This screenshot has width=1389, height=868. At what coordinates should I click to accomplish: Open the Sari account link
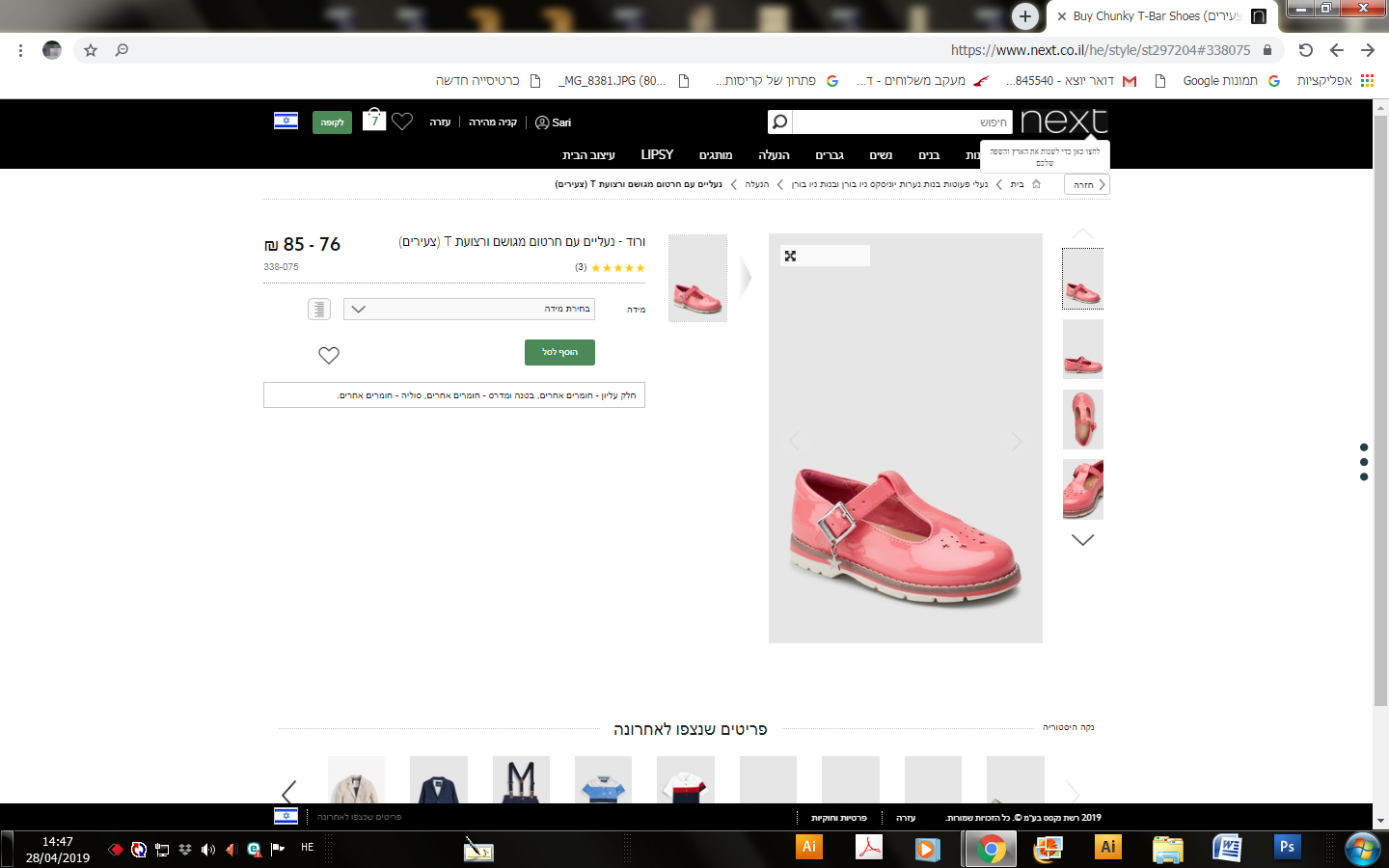pyautogui.click(x=554, y=122)
